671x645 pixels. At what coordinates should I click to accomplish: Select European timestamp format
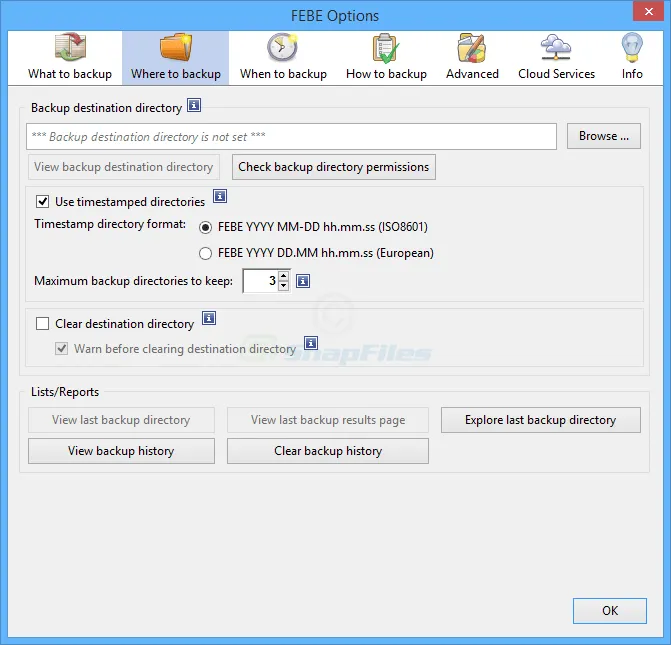click(205, 253)
